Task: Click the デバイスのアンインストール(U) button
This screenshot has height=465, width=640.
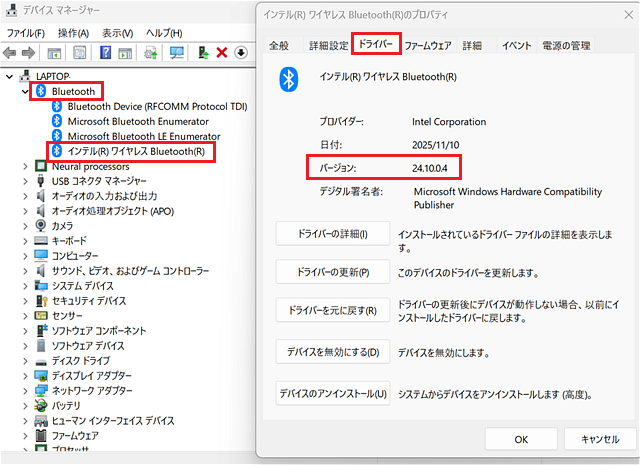Action: (x=333, y=394)
